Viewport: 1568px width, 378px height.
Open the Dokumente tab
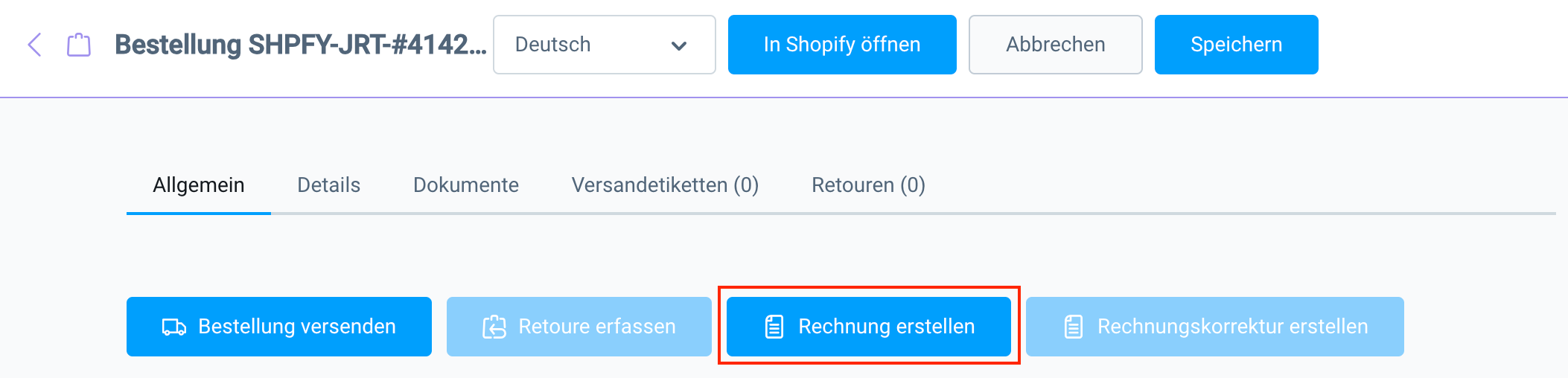(466, 185)
